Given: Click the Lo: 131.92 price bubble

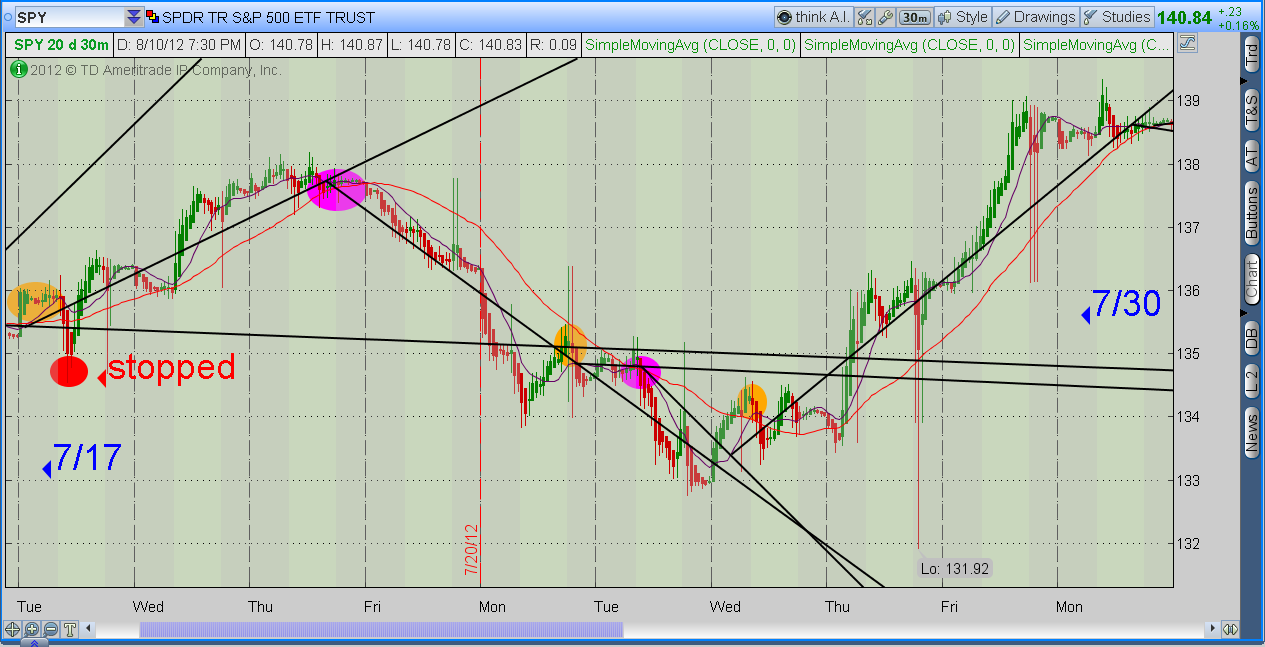Looking at the screenshot, I should pos(954,568).
